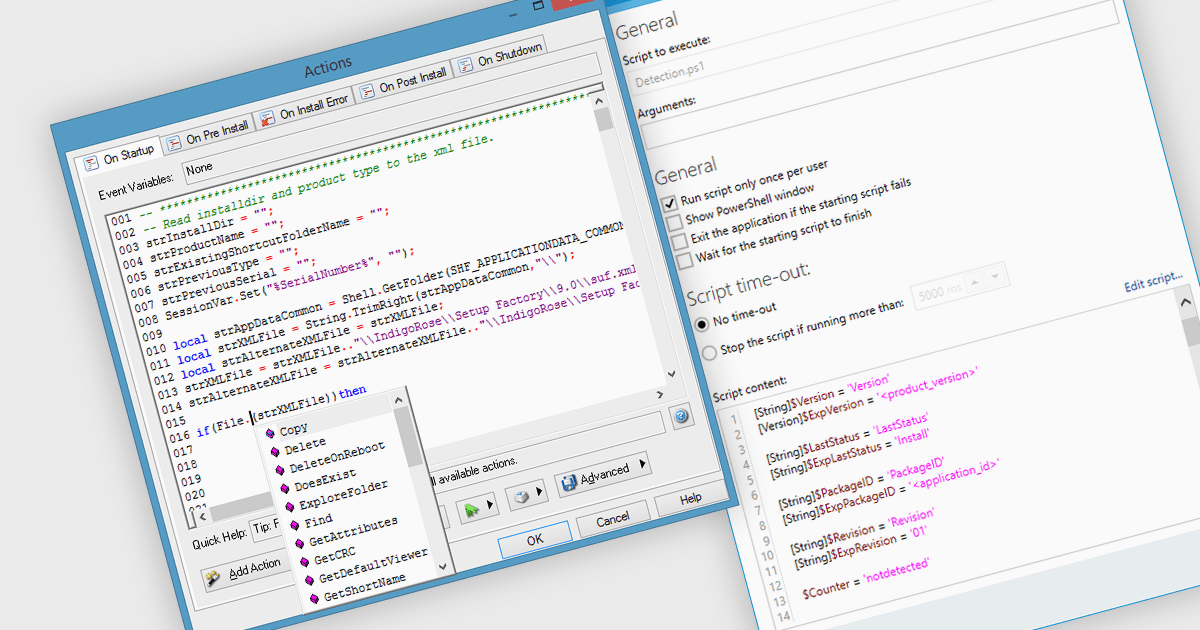Click the On Install Error tab icon
Screen dimensions: 1200x630
(267, 119)
